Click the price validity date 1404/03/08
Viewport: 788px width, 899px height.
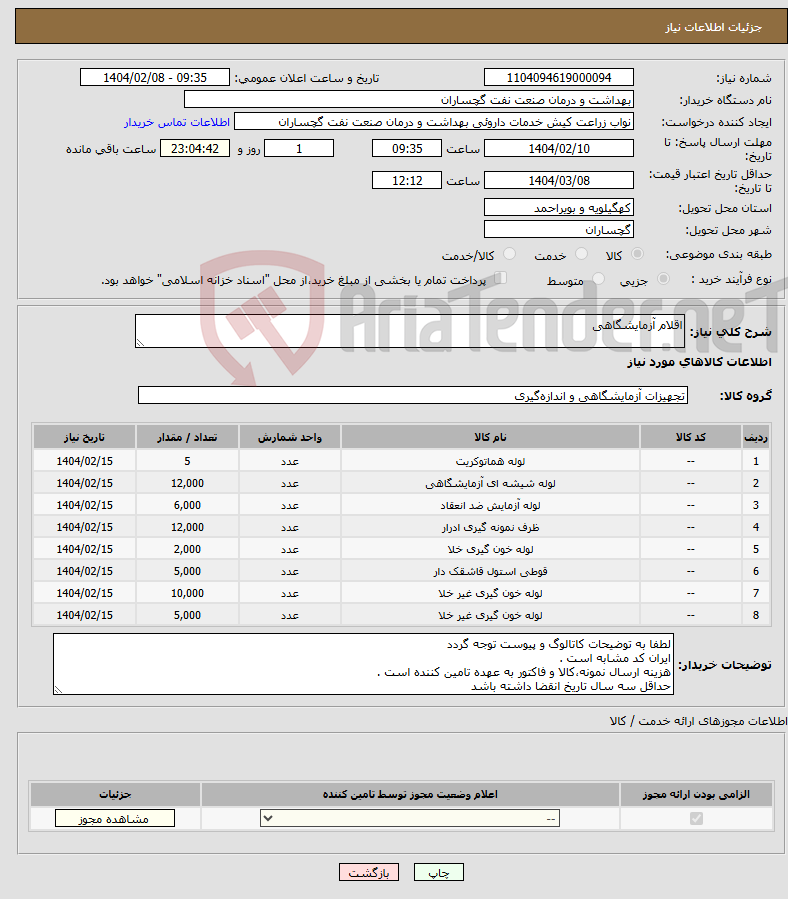pyautogui.click(x=559, y=181)
